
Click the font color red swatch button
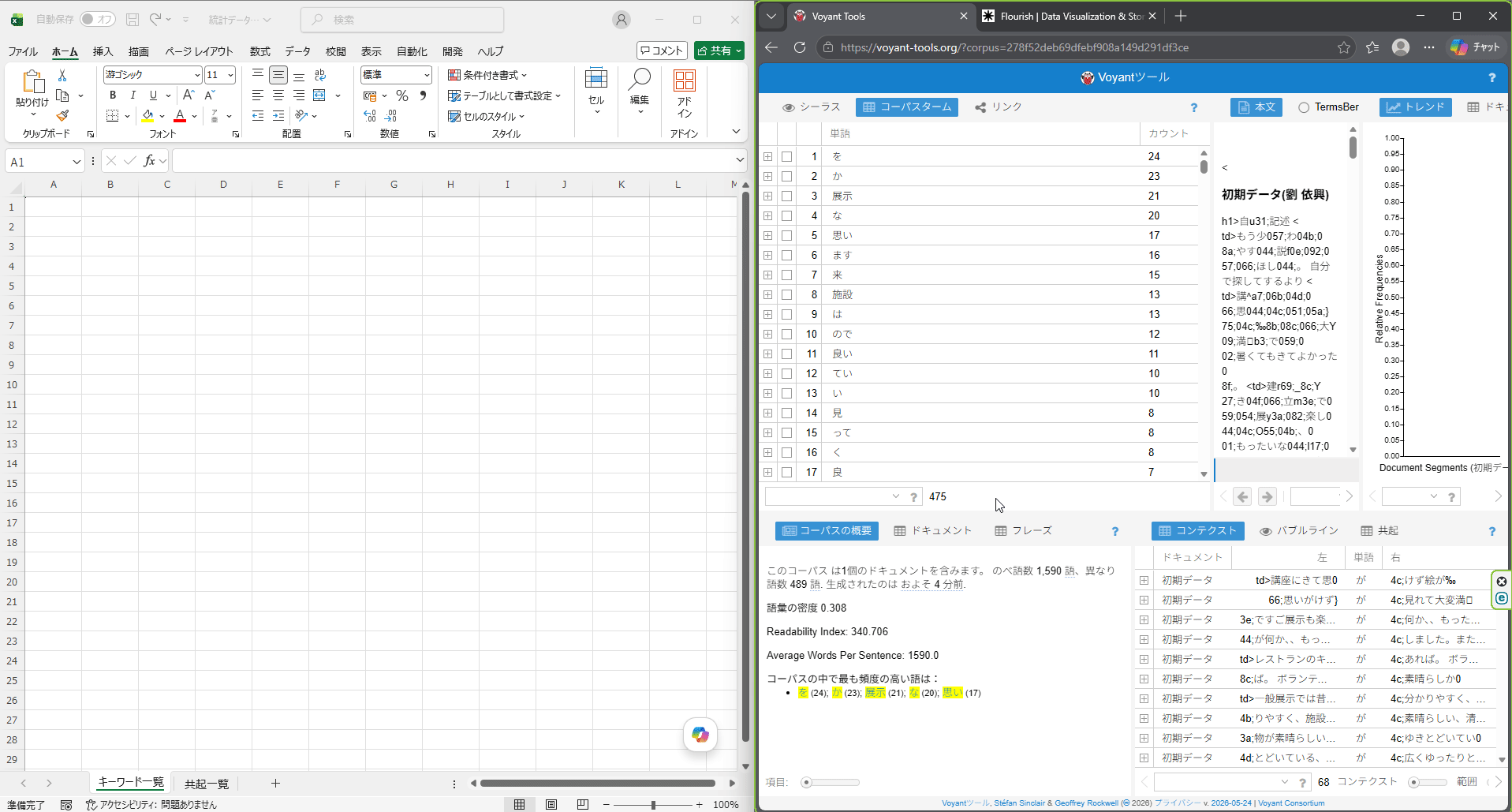click(180, 116)
